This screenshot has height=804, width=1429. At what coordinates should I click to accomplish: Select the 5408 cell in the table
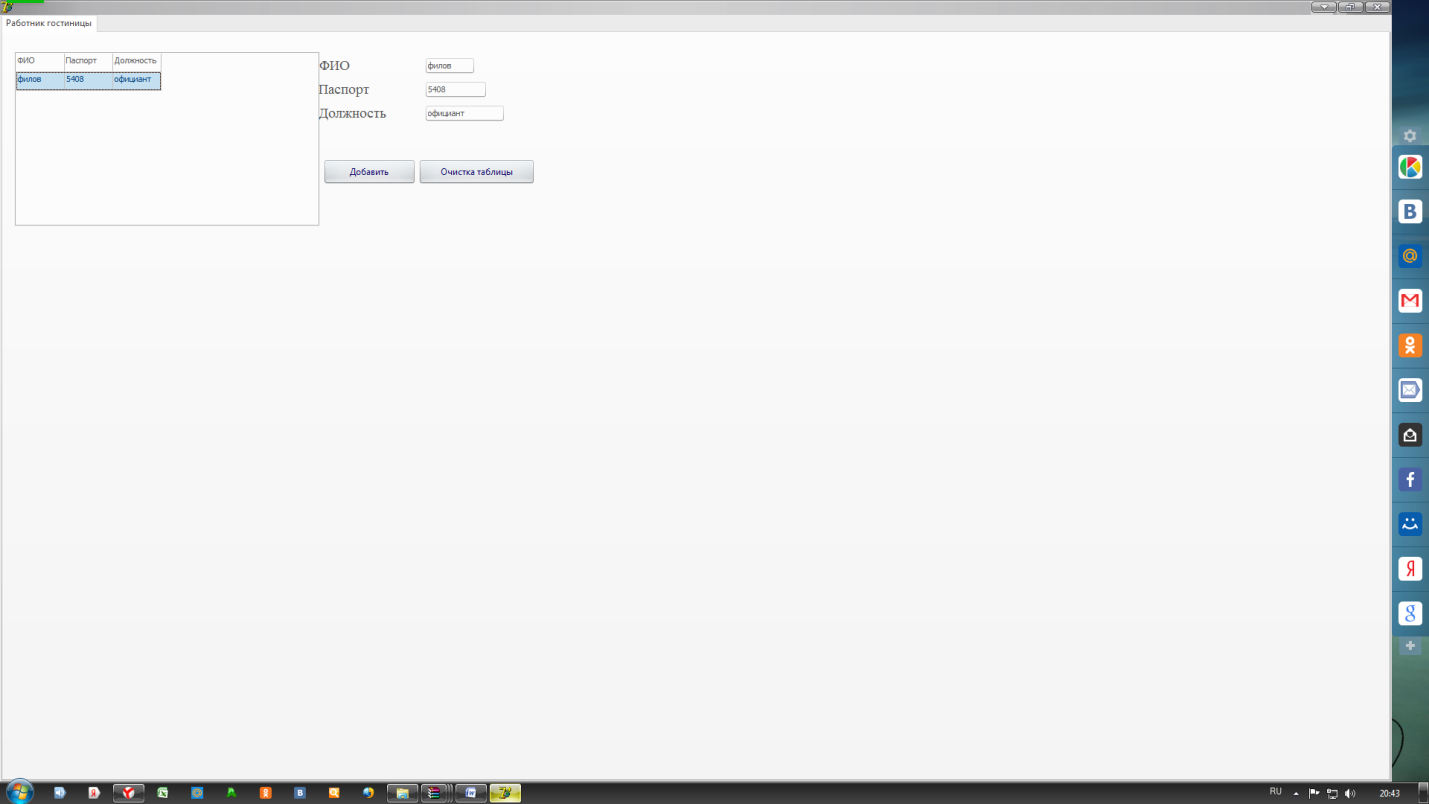pyautogui.click(x=88, y=80)
